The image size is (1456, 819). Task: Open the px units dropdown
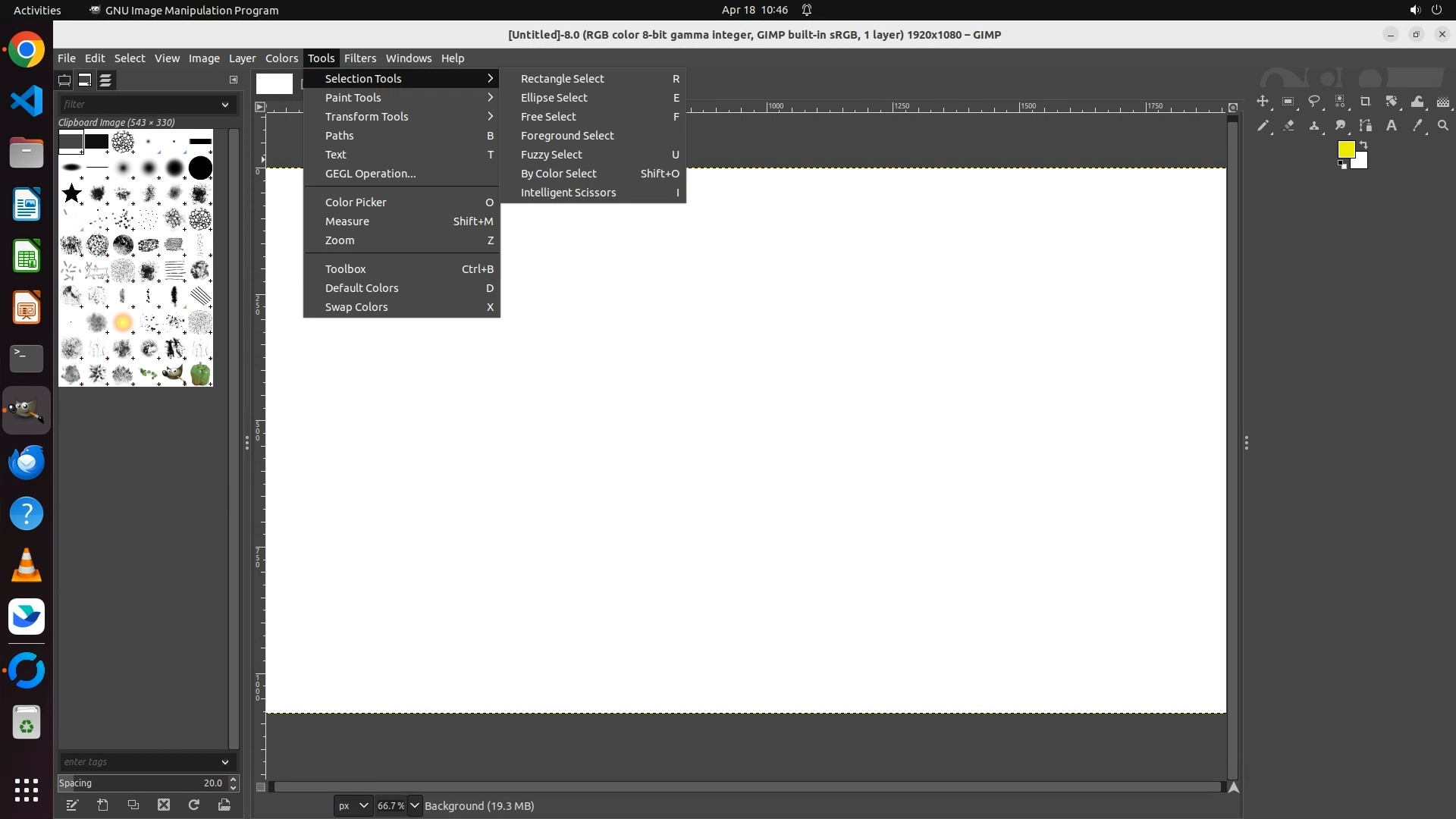pyautogui.click(x=353, y=805)
